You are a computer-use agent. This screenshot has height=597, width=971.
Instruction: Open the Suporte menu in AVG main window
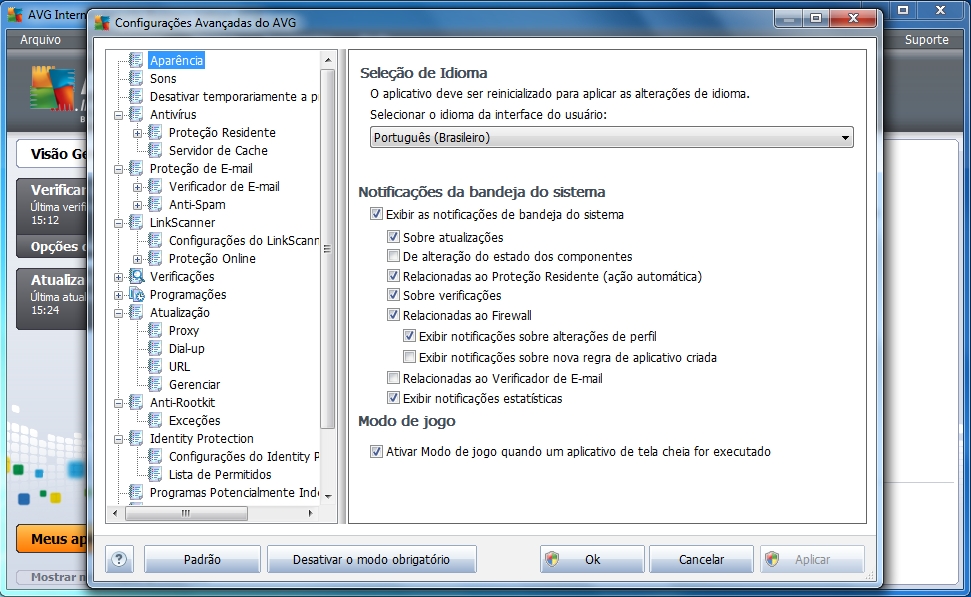tap(926, 40)
